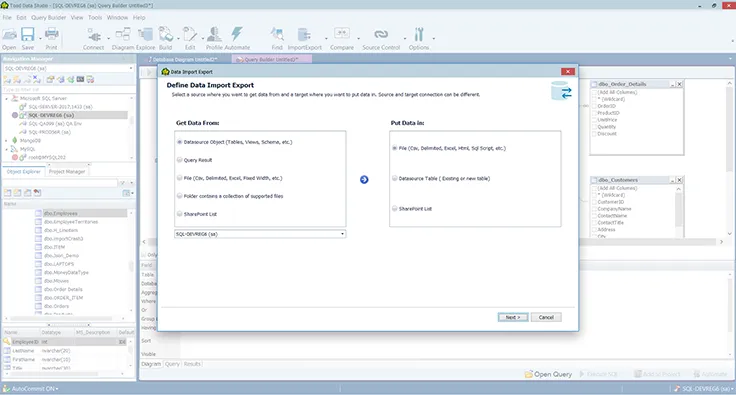This screenshot has height=395, width=736.
Task: Click the Print toolbar icon
Action: [52, 35]
